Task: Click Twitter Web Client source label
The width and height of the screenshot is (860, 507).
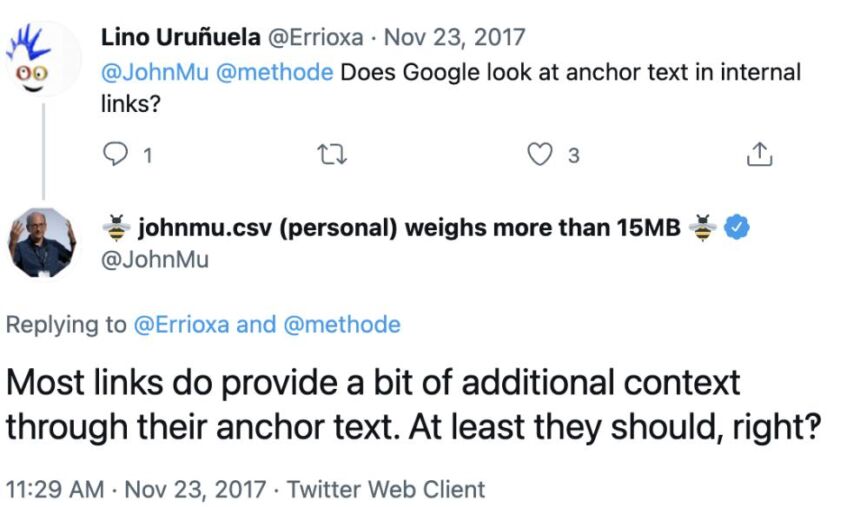Action: 386,489
